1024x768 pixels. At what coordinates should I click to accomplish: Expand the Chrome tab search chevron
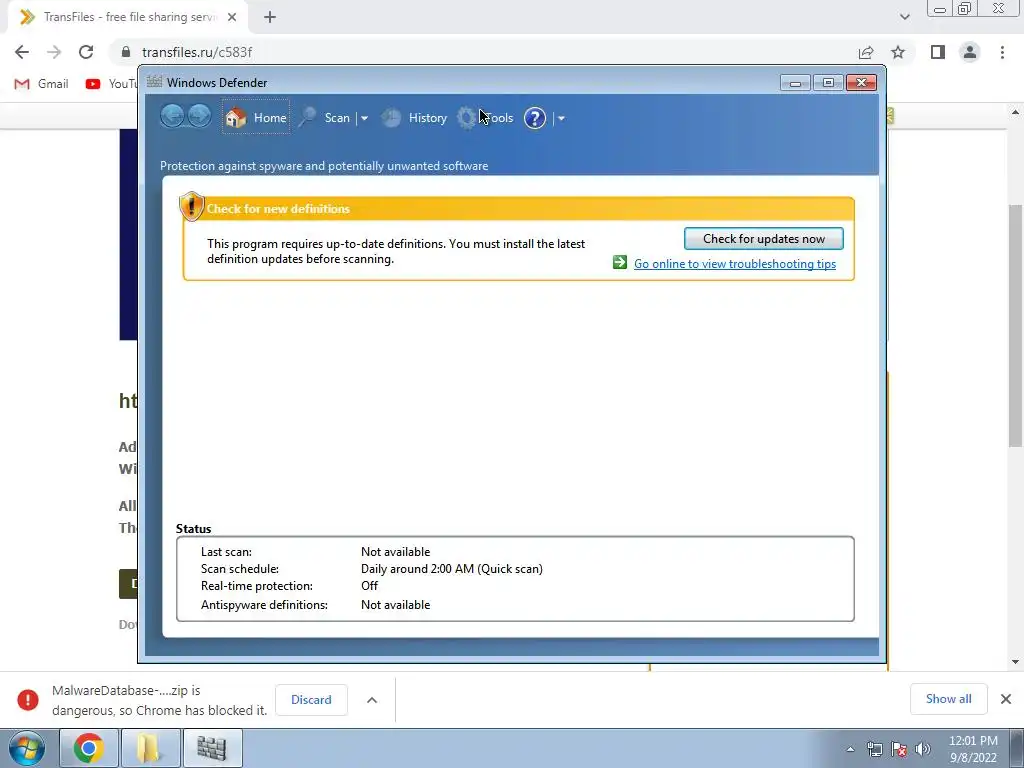(904, 17)
